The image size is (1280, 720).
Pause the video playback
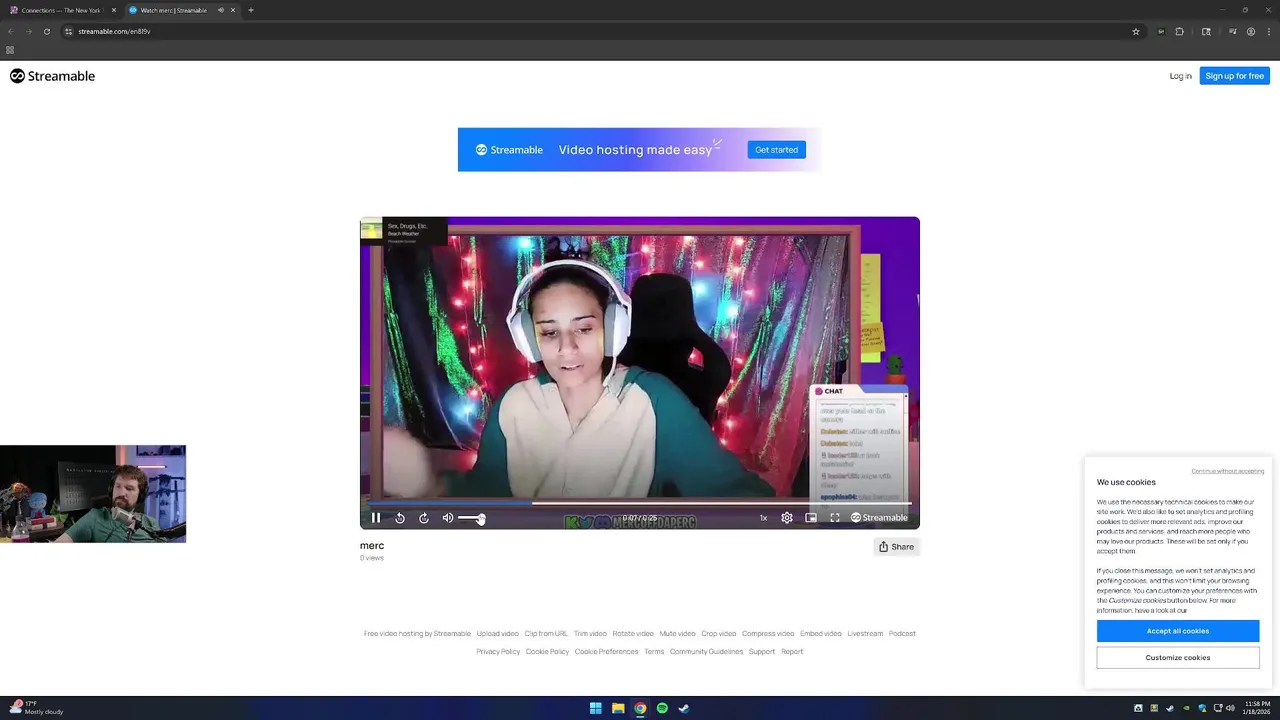click(376, 517)
